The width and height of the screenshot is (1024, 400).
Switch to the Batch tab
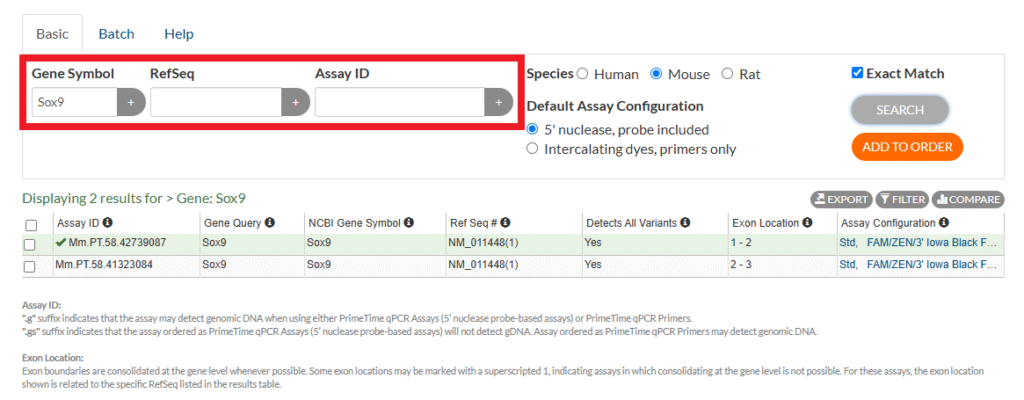coord(116,34)
